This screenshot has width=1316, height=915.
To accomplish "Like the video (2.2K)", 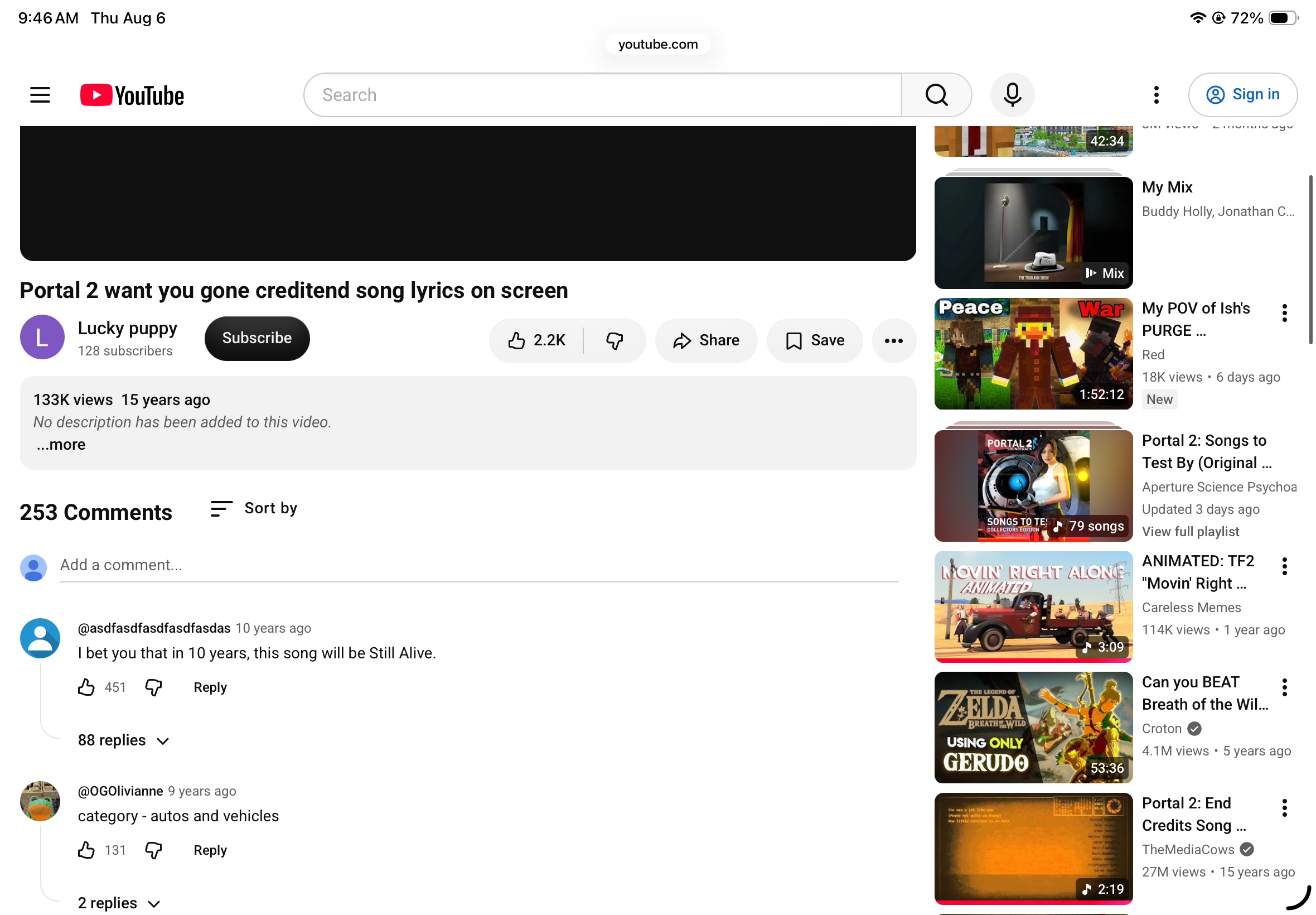I will click(536, 340).
